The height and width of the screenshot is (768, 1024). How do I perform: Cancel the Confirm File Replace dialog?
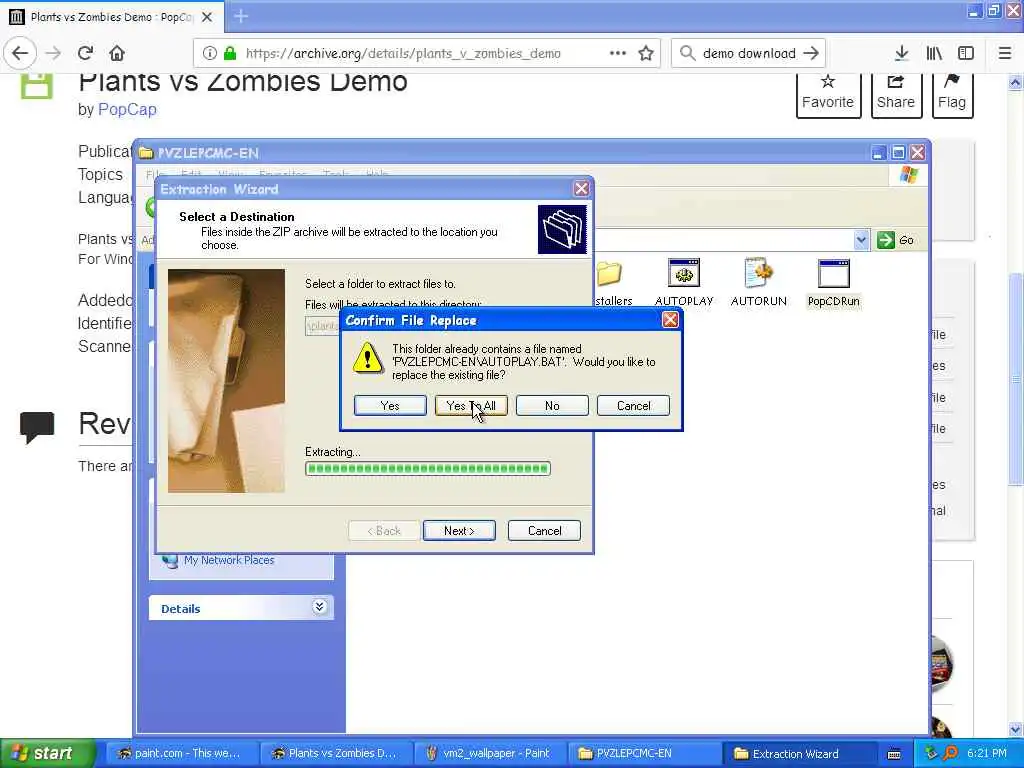633,406
